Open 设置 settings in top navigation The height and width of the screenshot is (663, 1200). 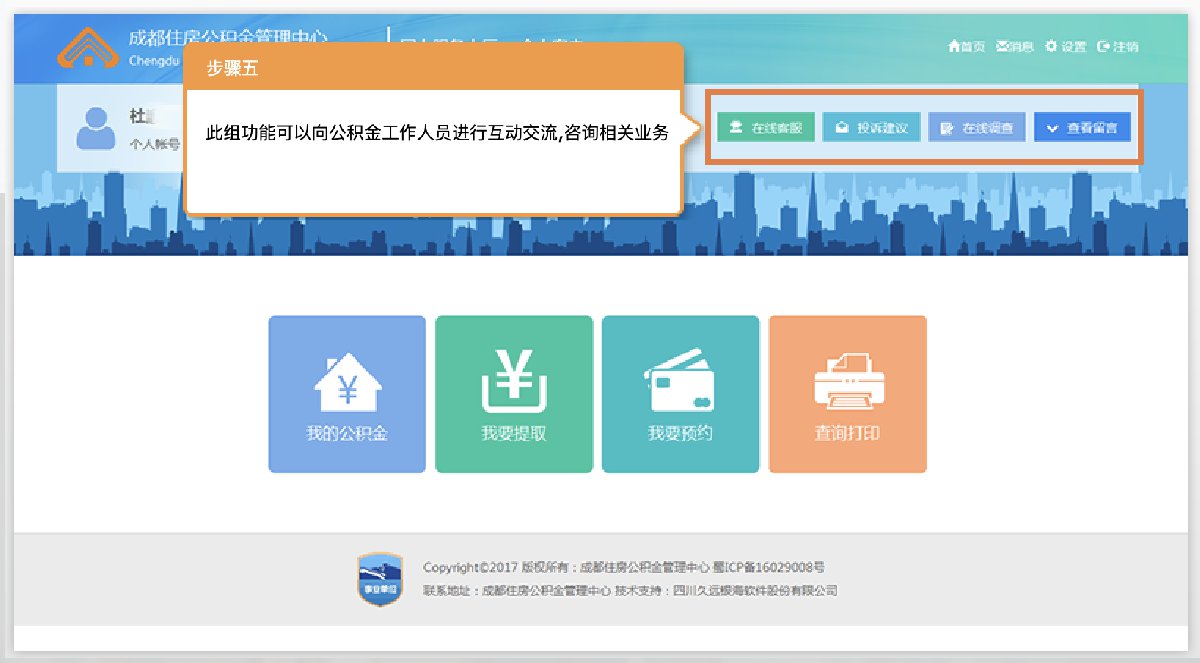[x=1066, y=47]
